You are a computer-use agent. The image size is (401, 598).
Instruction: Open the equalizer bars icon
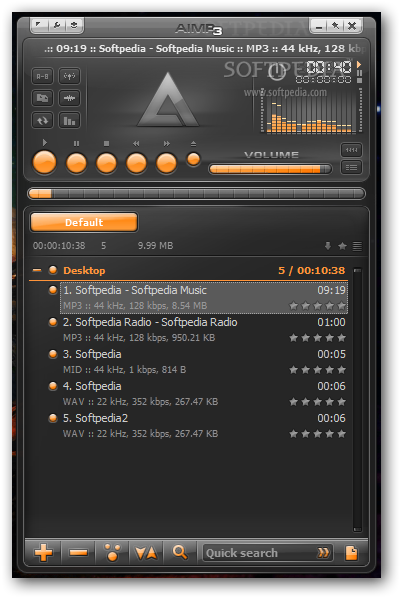pos(69,121)
